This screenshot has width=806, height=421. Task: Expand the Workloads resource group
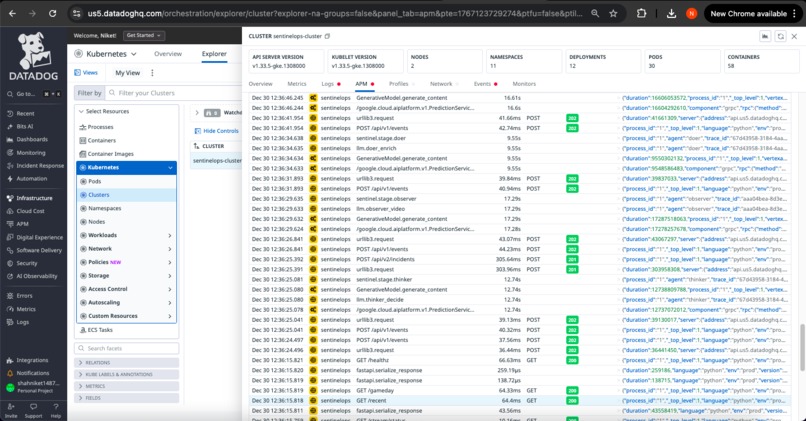tap(170, 235)
